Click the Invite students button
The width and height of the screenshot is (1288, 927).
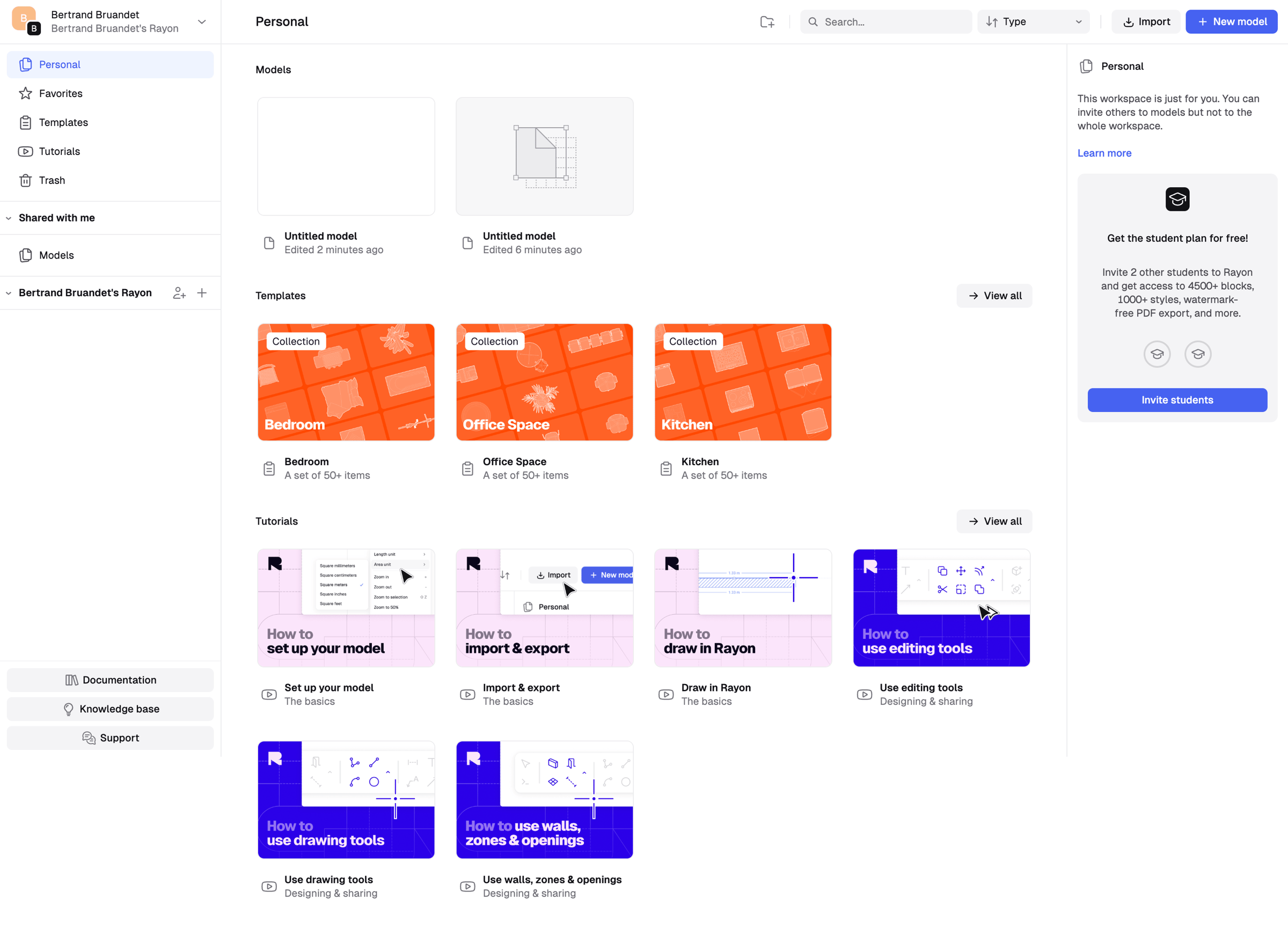(1177, 400)
